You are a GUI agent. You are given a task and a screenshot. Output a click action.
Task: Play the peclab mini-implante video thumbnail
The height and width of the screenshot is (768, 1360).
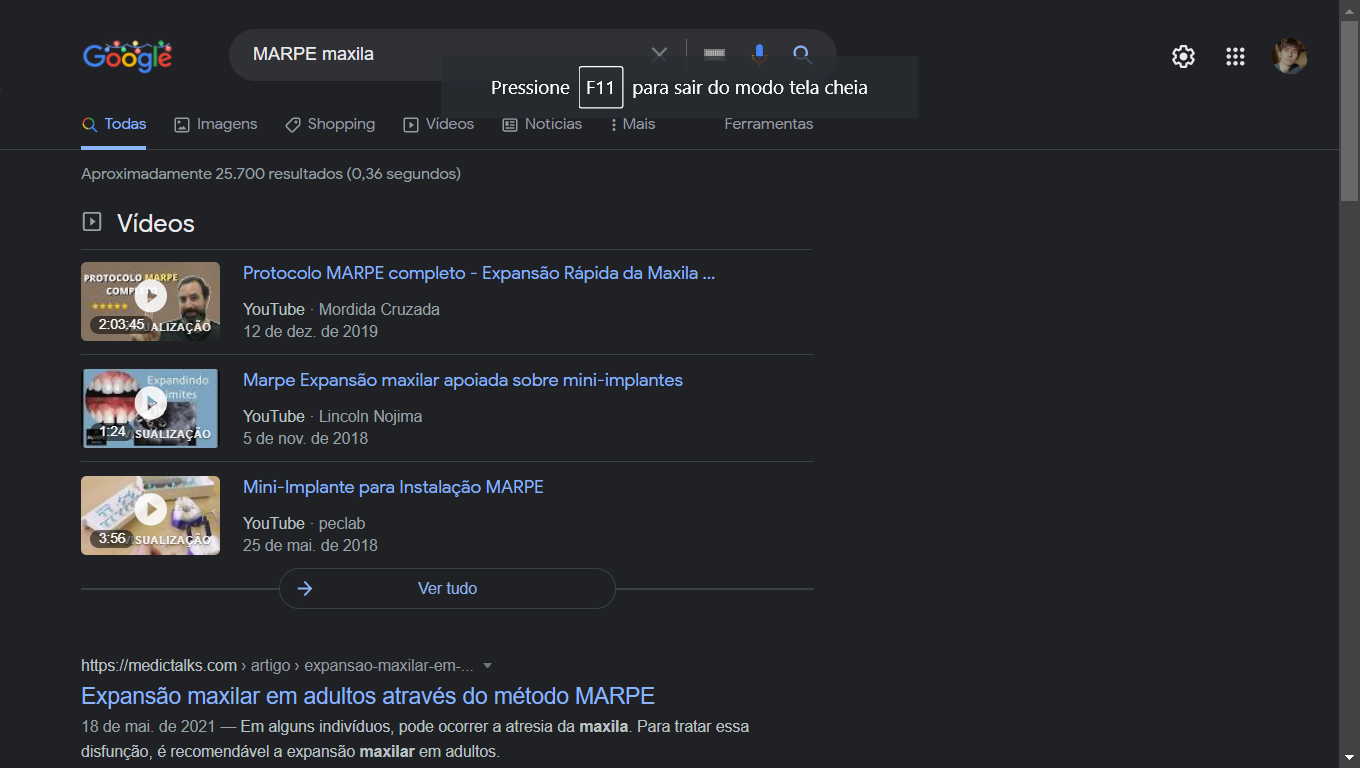point(150,515)
